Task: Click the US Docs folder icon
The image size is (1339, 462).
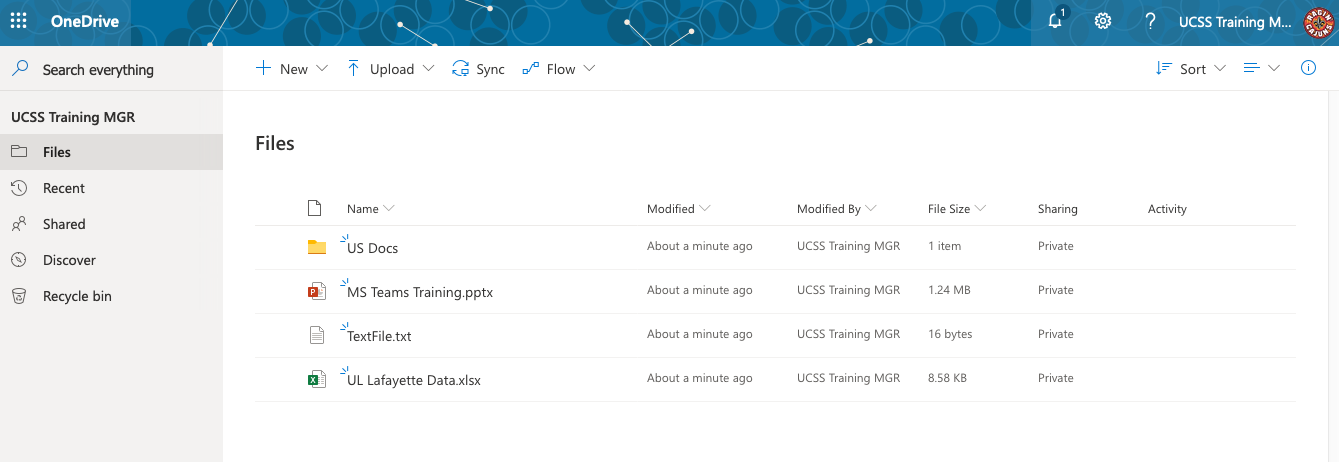Action: tap(317, 247)
